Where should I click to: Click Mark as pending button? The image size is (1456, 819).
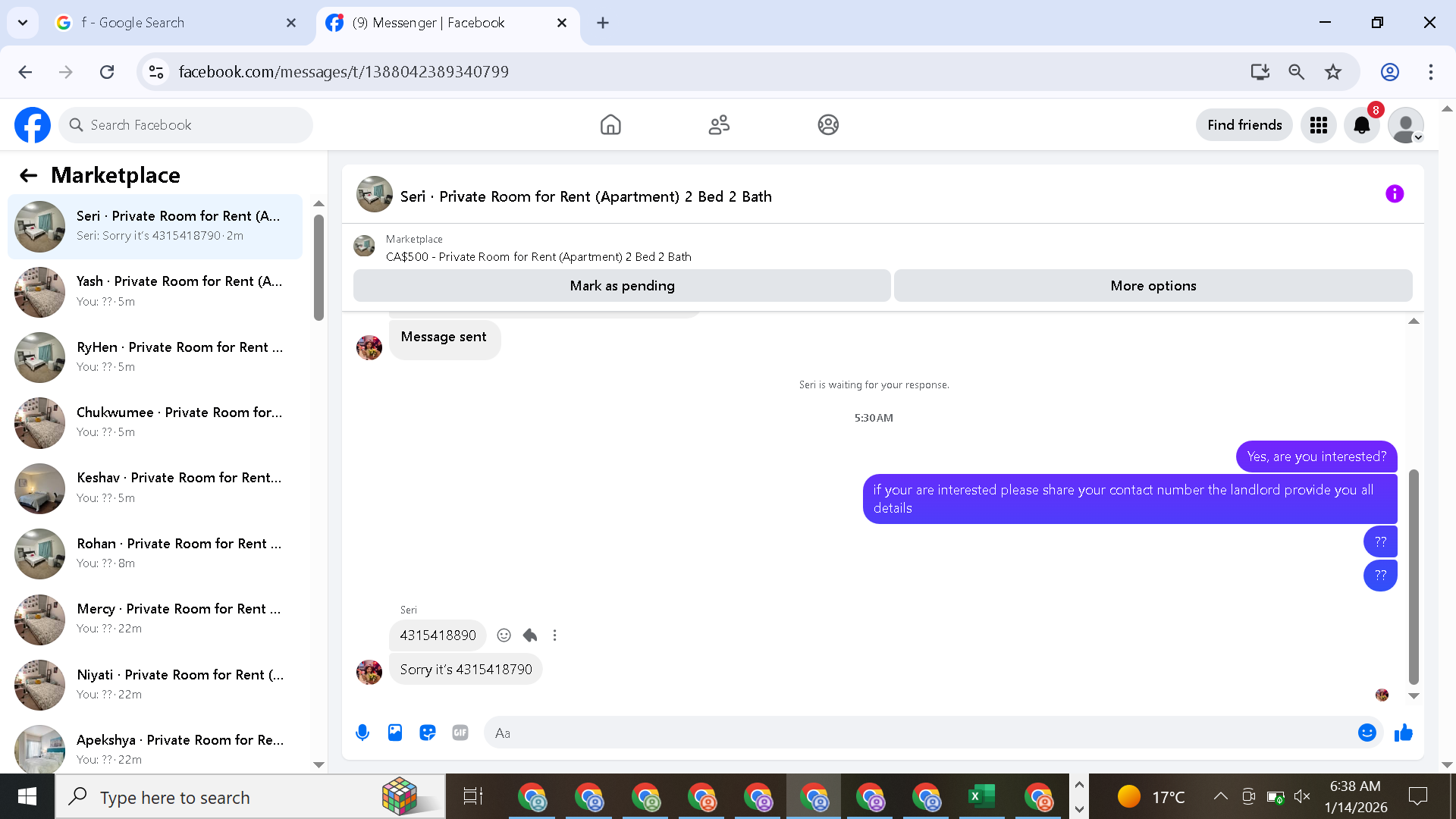tap(622, 286)
